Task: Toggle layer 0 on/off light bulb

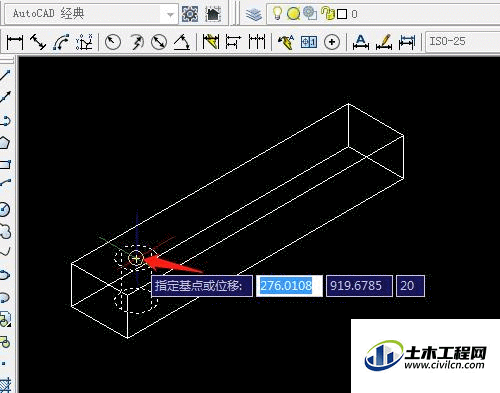Action: point(277,13)
